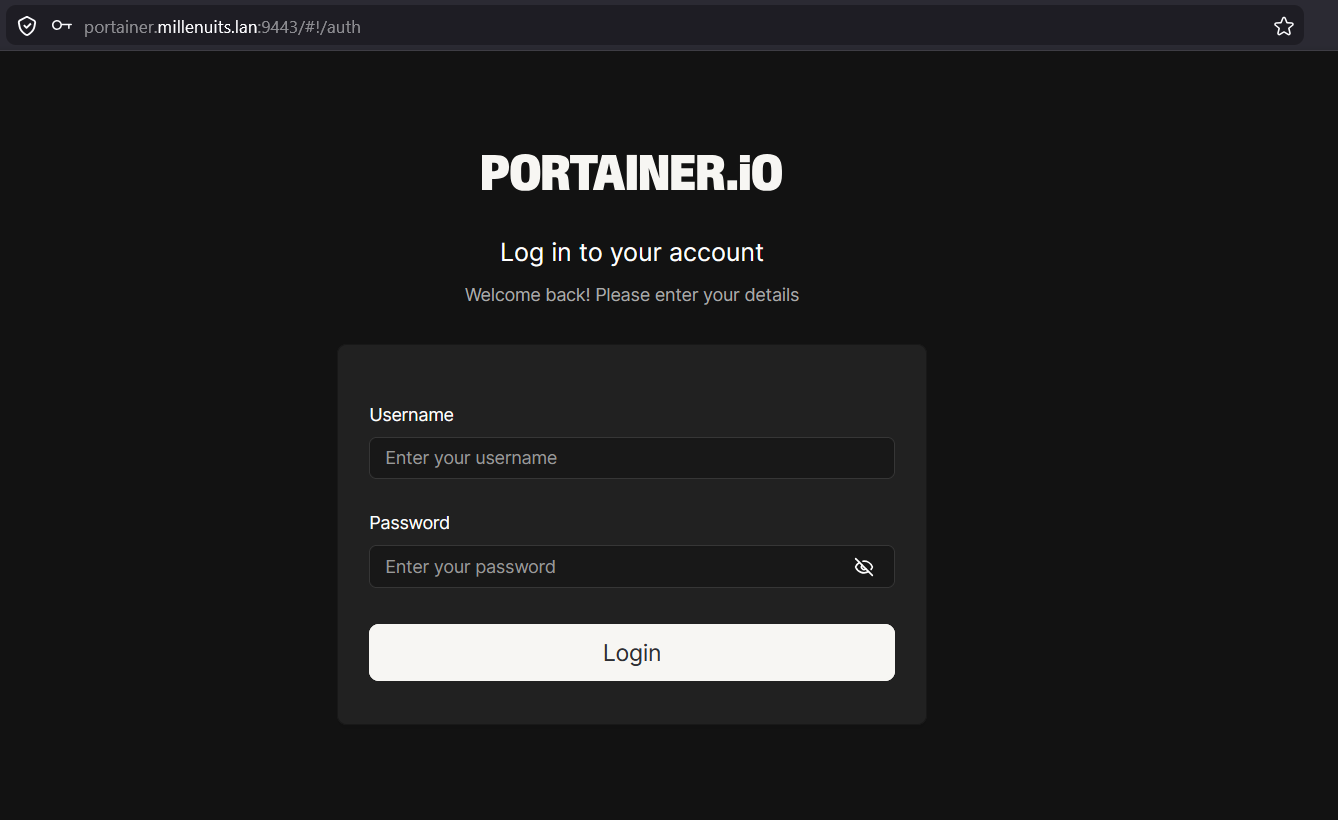Screen dimensions: 1338x820
Task: Focus the Username input field
Action: [632, 458]
